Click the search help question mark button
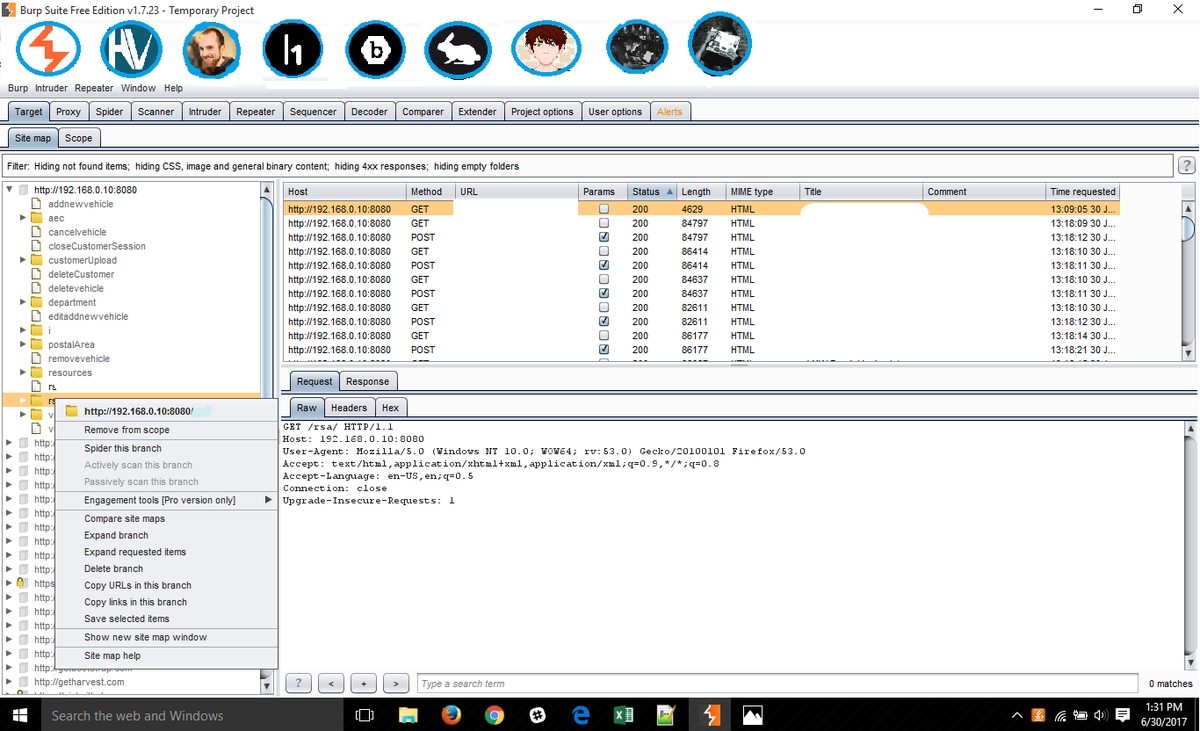 coord(299,683)
